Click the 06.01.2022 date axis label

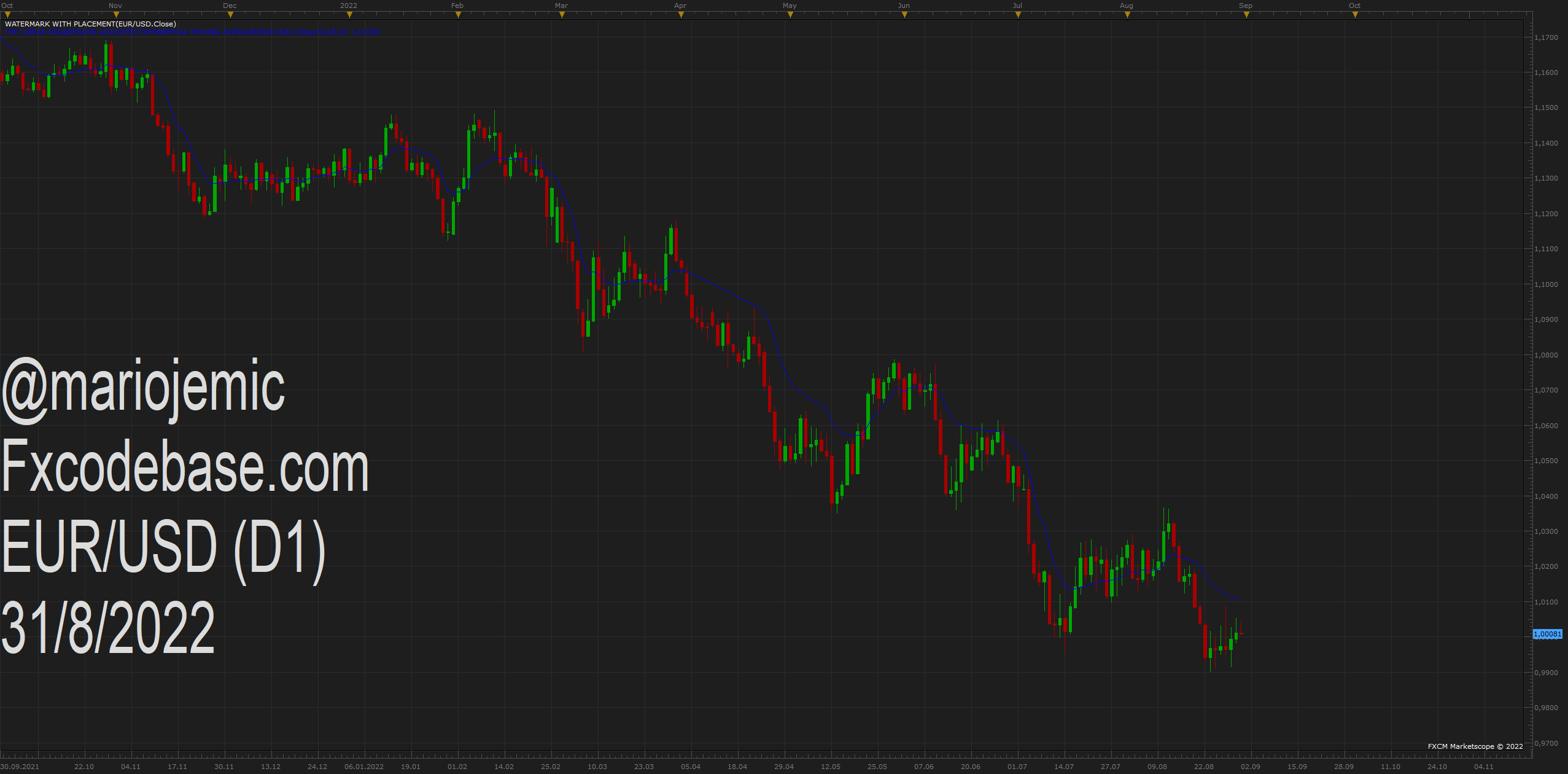click(x=364, y=767)
